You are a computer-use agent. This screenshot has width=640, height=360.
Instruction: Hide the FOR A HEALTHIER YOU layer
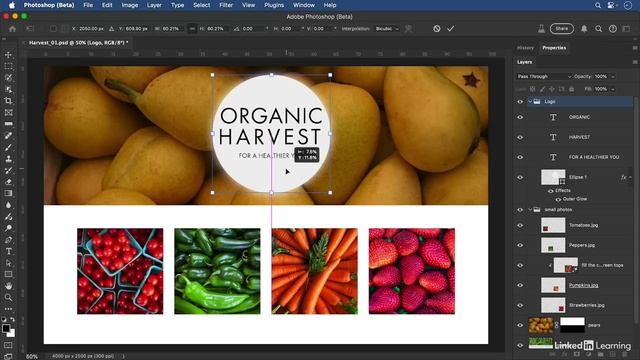pyautogui.click(x=520, y=157)
